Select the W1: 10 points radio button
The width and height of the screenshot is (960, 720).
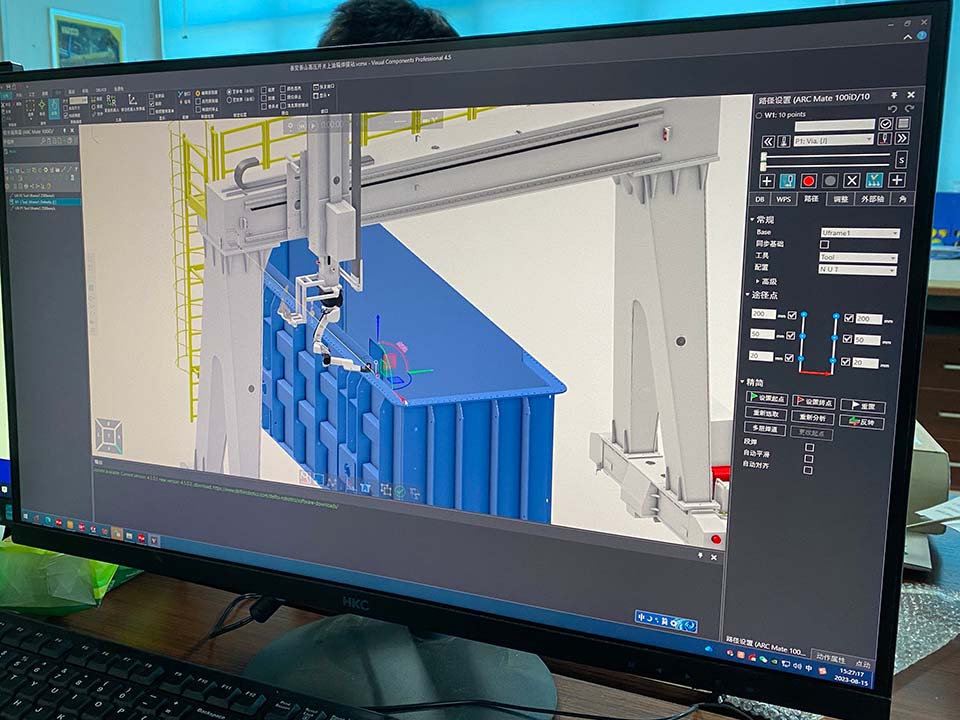(x=759, y=115)
